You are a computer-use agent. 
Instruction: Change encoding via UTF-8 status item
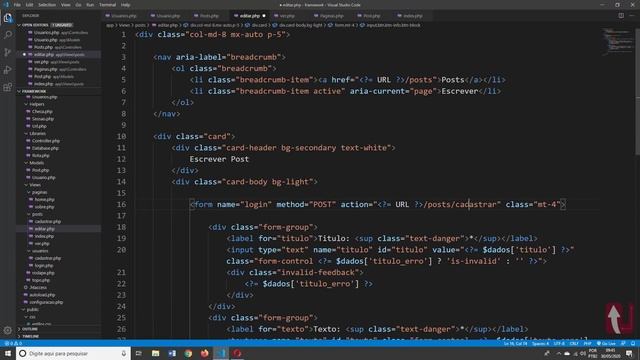tap(559, 343)
